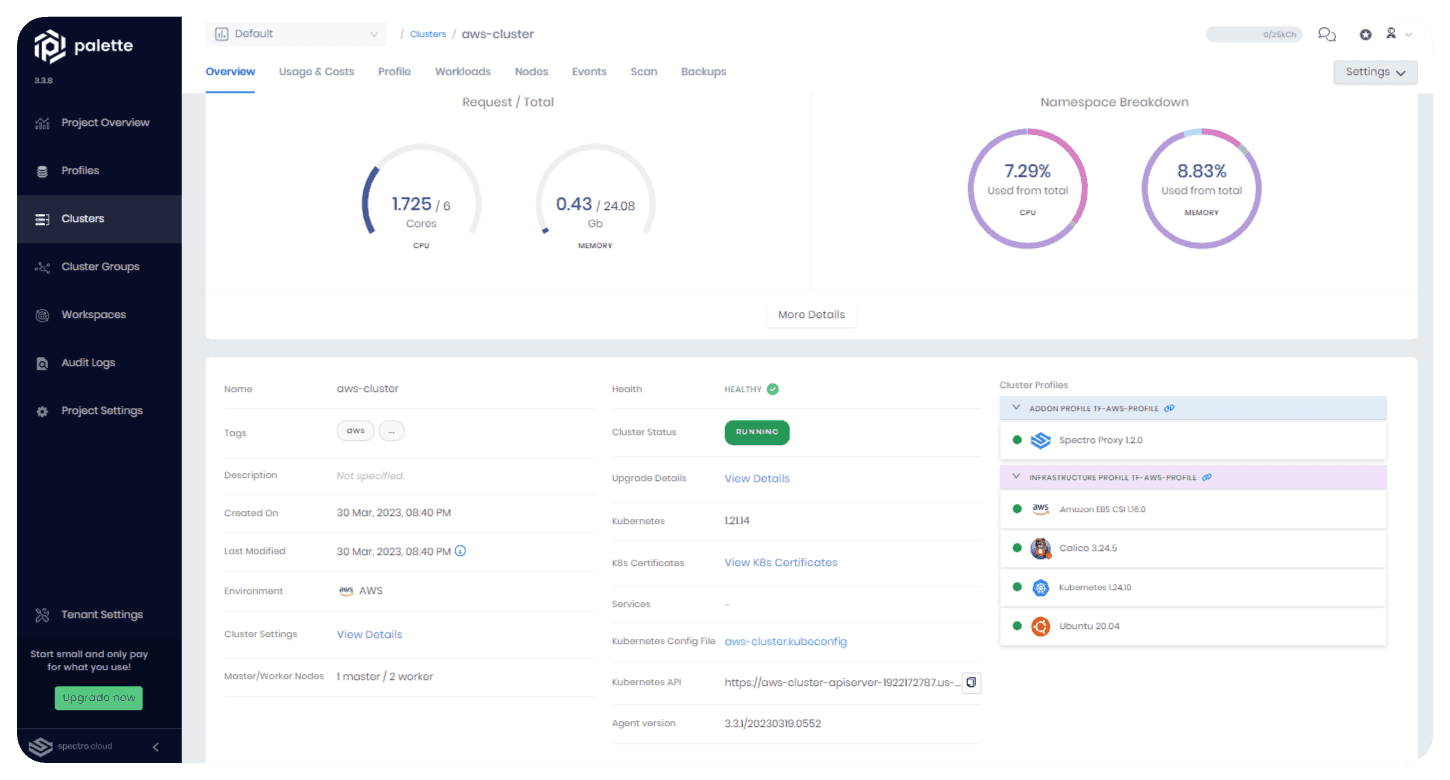
Task: Click the star badge icon in header
Action: pyautogui.click(x=1365, y=34)
